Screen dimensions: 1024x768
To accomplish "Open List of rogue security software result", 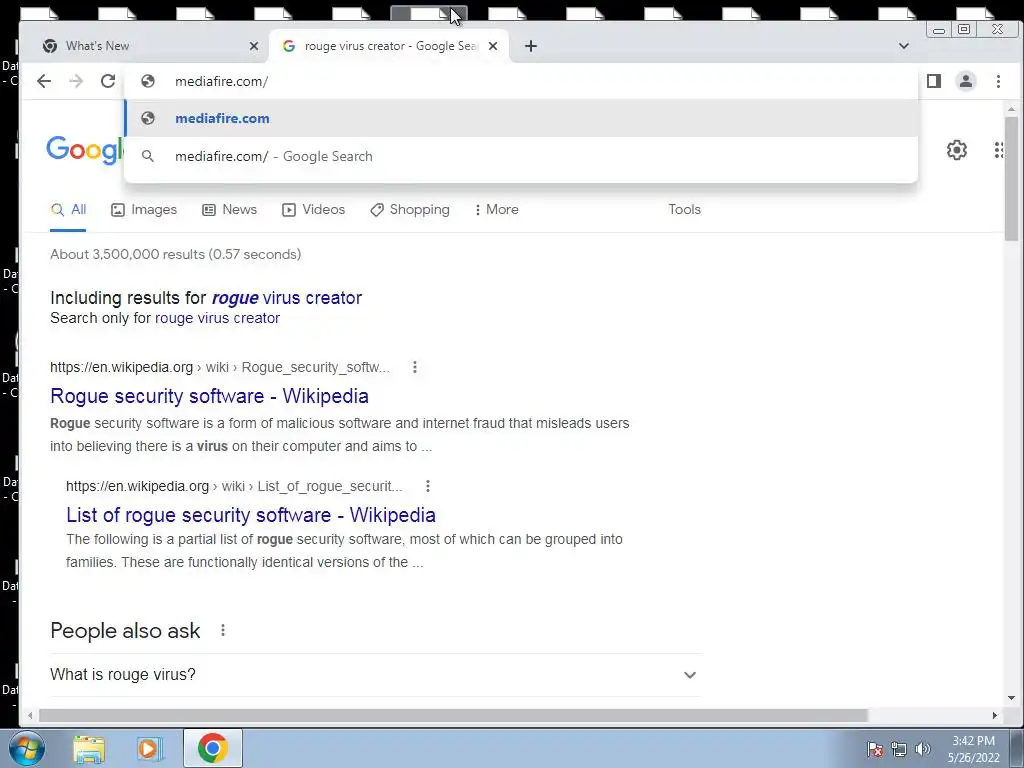I will [x=251, y=515].
